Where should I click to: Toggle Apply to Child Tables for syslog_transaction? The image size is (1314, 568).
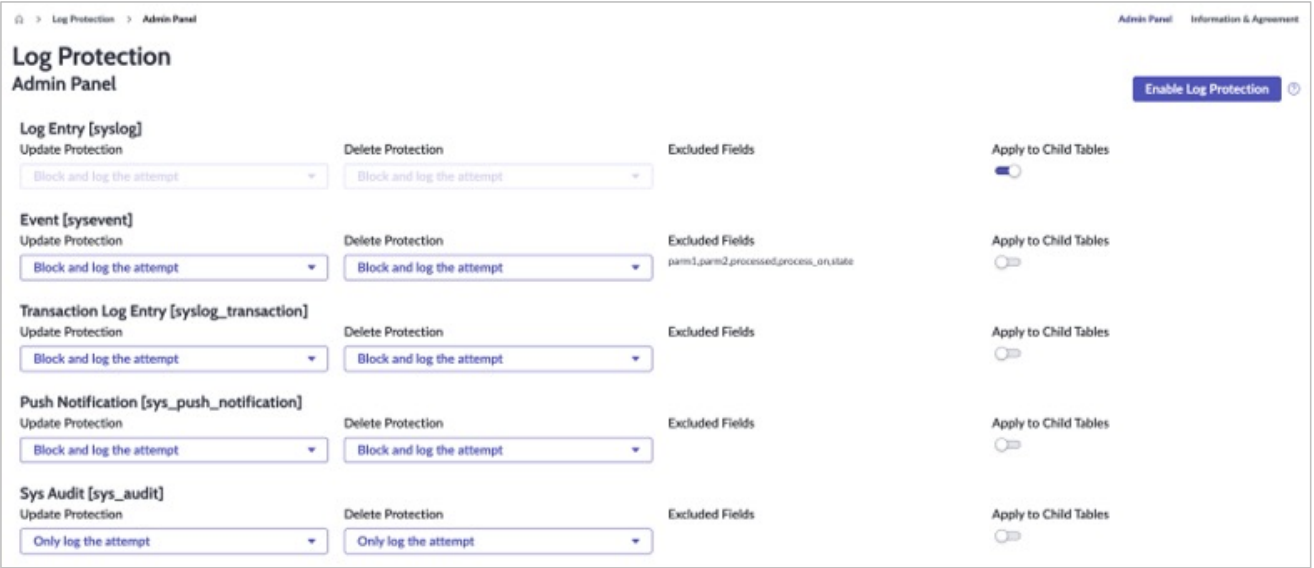click(x=1006, y=354)
